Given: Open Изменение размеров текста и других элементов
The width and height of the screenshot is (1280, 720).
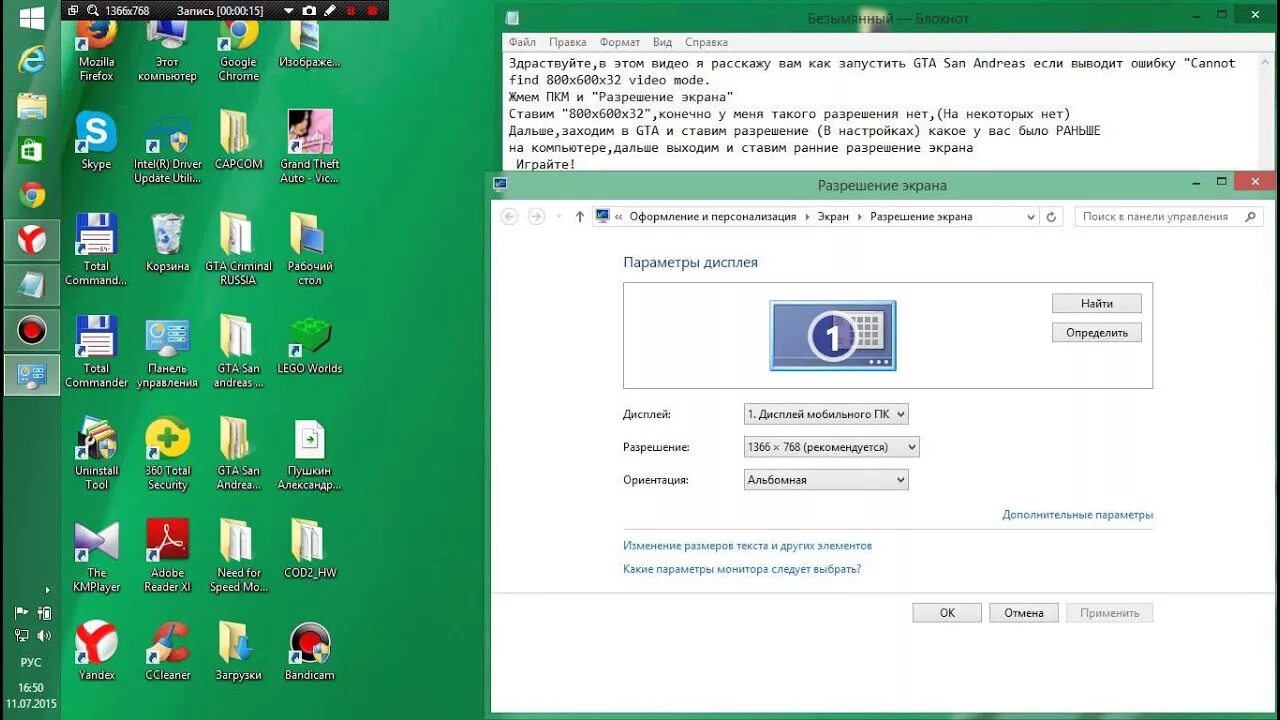Looking at the screenshot, I should pyautogui.click(x=747, y=546).
